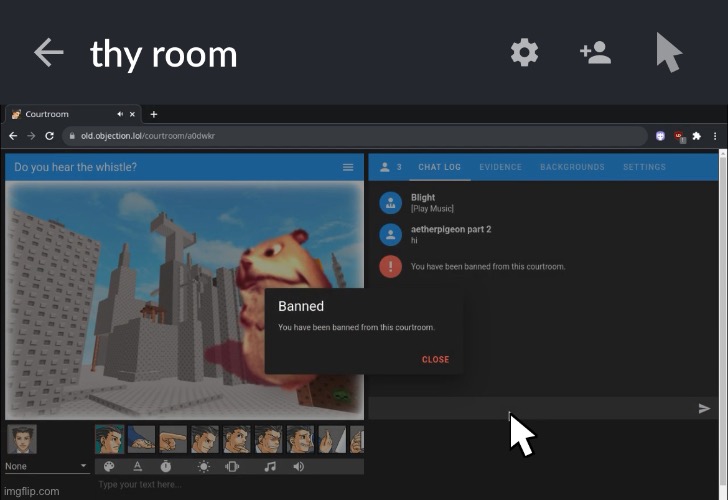This screenshot has height=500, width=728.
Task: Open the extensions puzzle menu
Action: click(696, 136)
